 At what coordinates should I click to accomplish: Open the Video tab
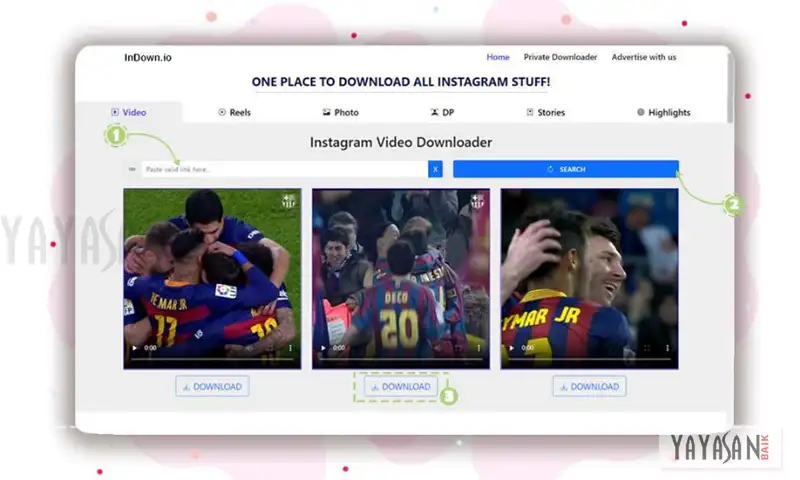129,112
